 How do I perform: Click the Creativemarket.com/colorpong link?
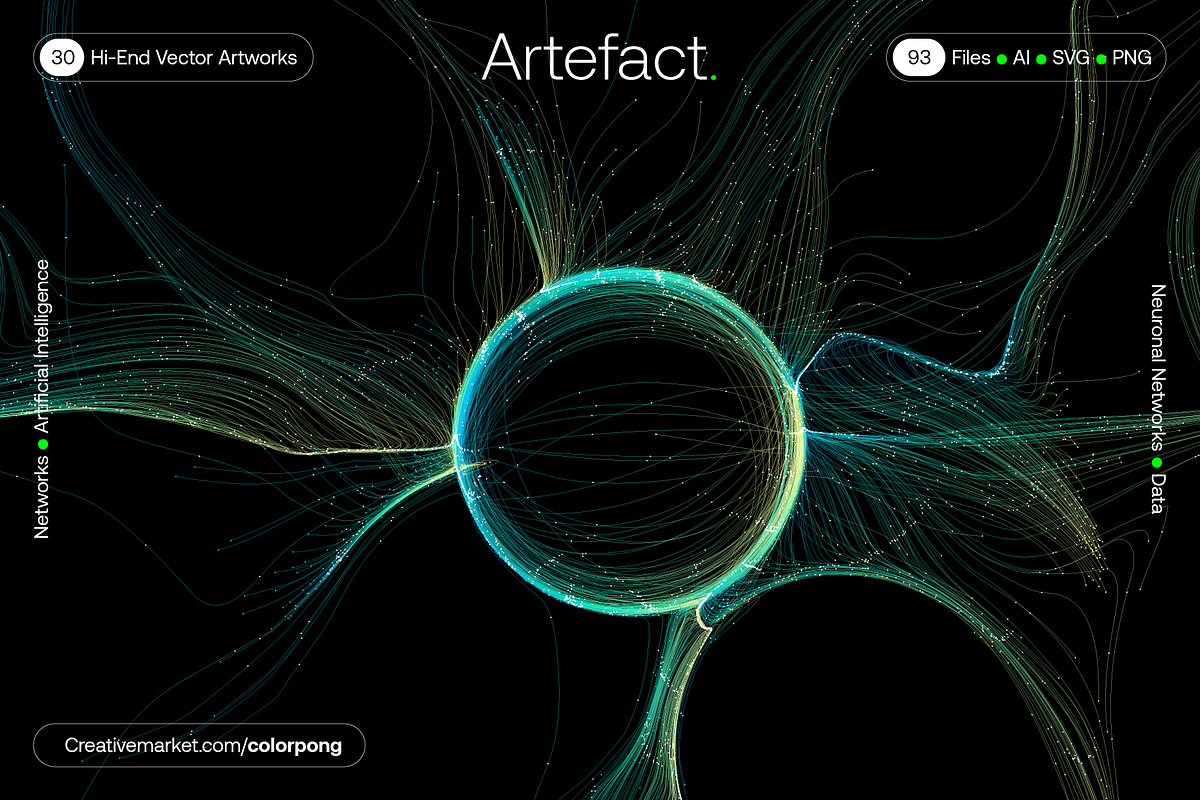(200, 745)
